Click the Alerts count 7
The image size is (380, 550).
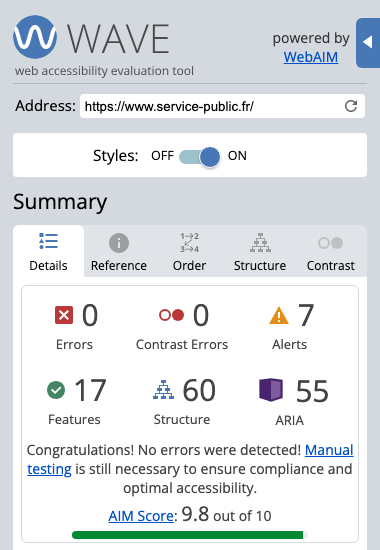(306, 315)
